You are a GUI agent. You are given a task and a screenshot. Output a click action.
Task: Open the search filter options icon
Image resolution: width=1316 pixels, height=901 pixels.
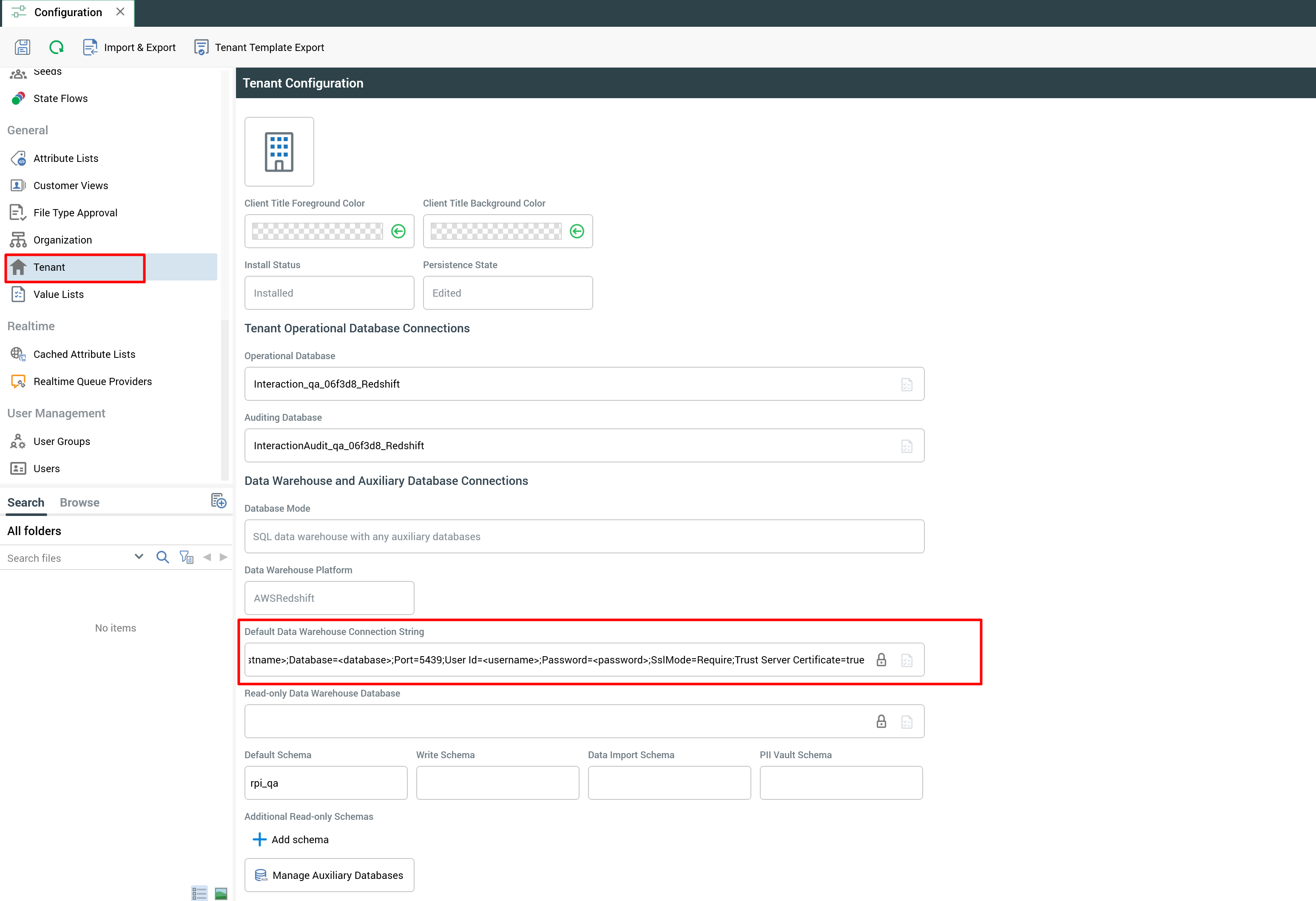click(x=186, y=558)
